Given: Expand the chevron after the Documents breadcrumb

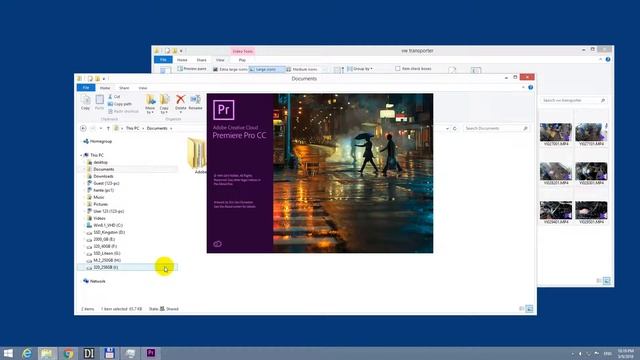Looking at the screenshot, I should [171, 129].
